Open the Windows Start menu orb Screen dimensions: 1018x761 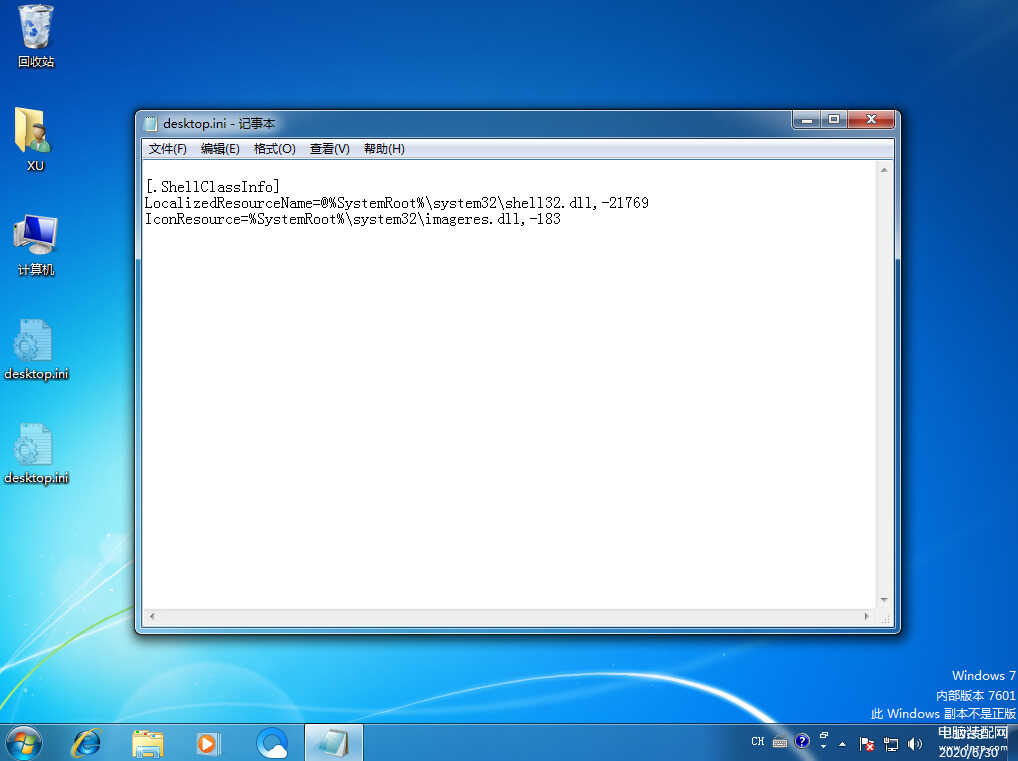point(23,743)
